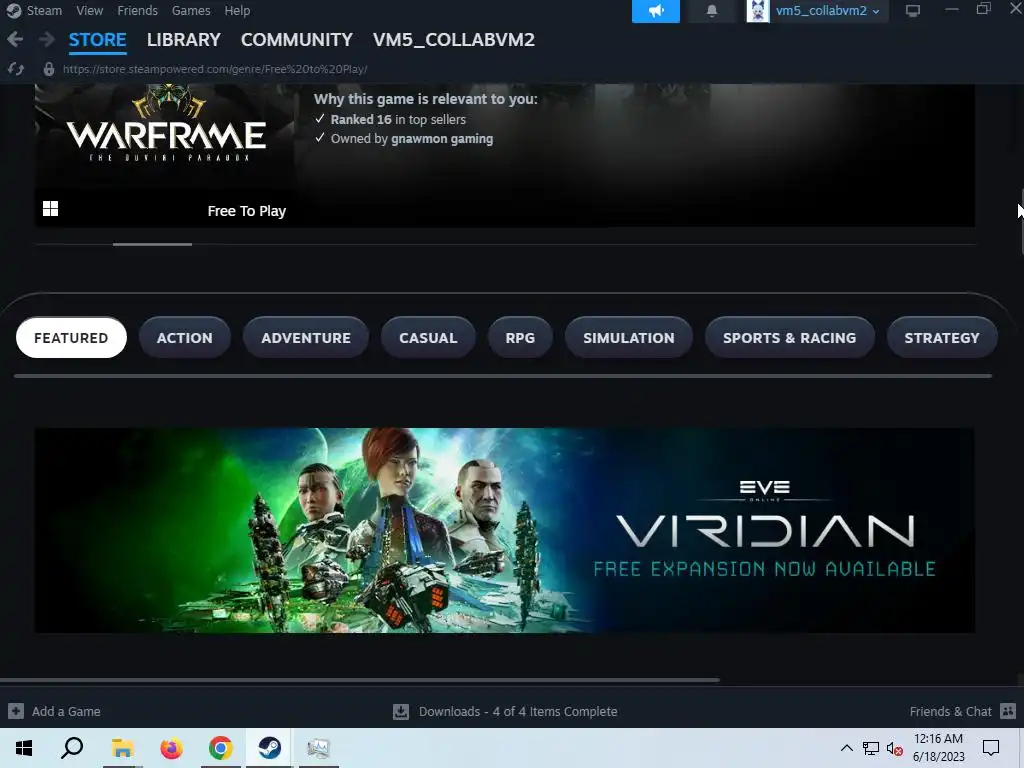
Task: Show hidden system tray icons
Action: (x=846, y=748)
